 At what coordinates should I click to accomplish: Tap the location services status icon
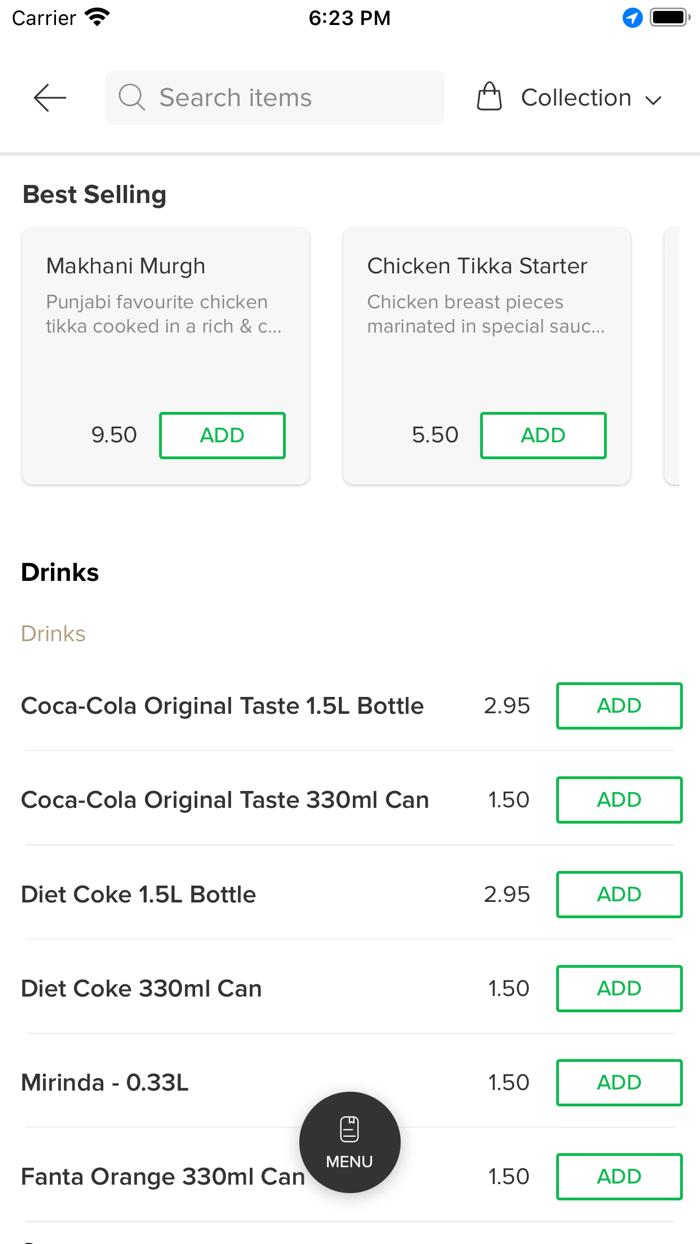(632, 18)
